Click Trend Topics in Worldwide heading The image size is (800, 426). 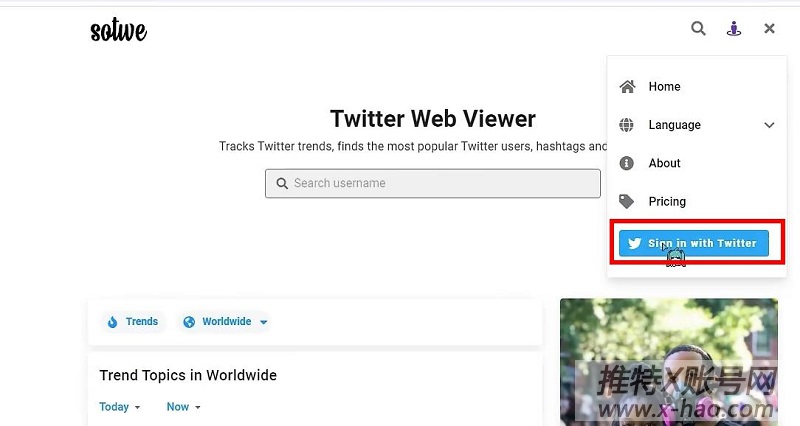tap(188, 375)
